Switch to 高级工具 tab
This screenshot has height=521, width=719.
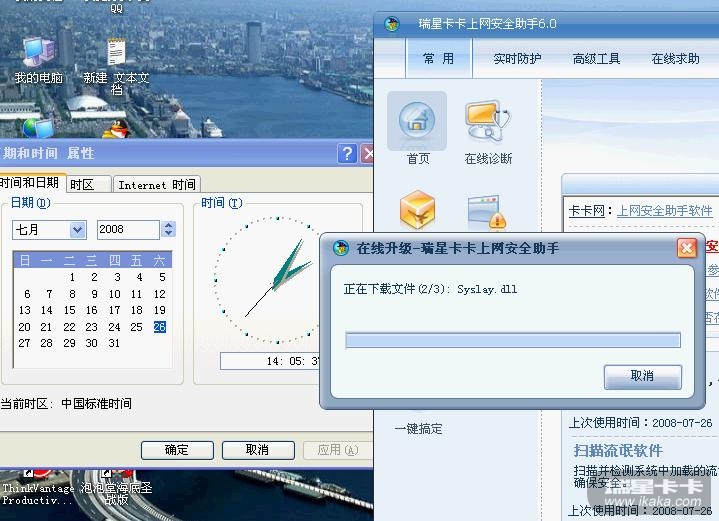click(596, 59)
